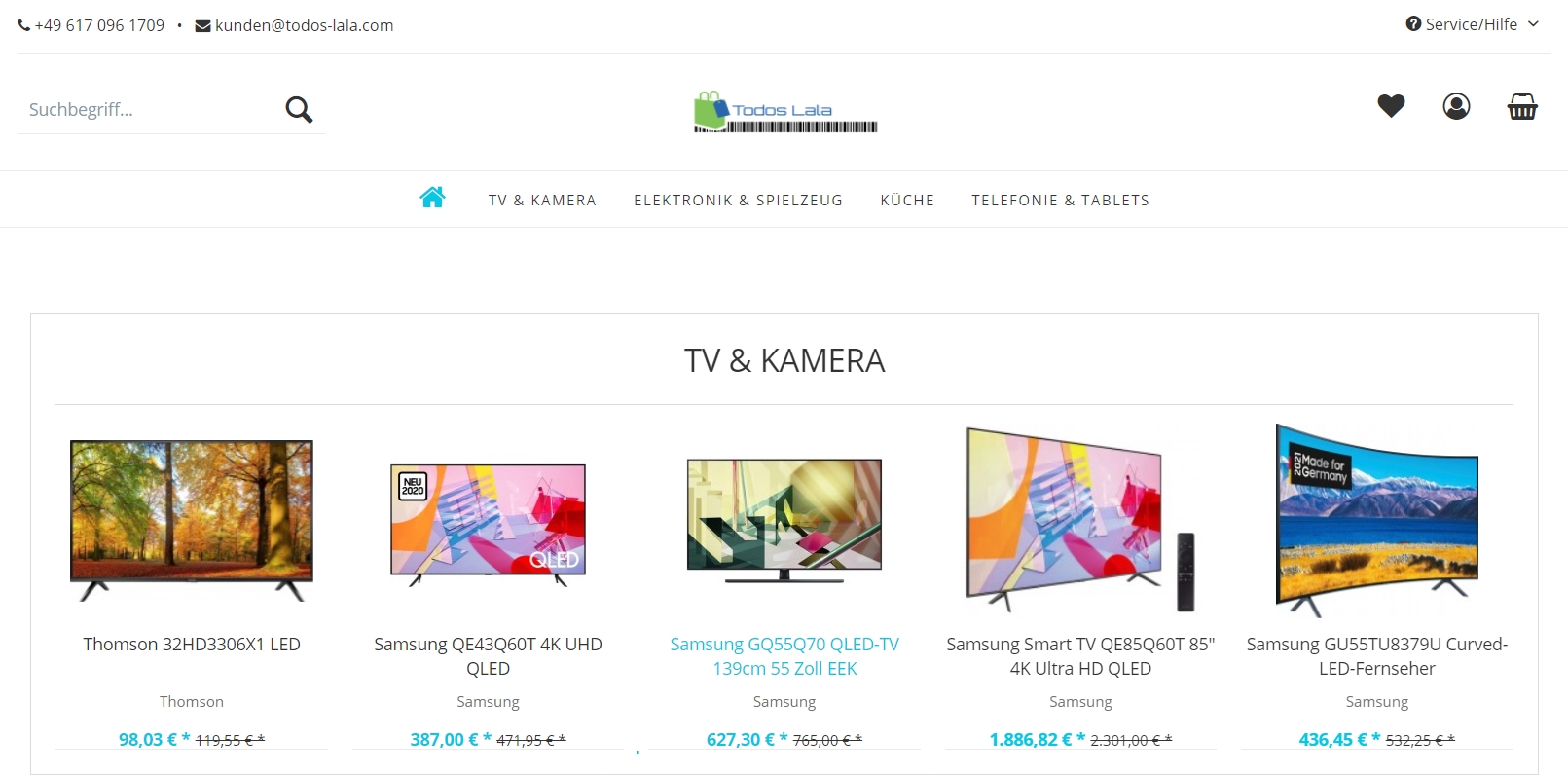Click the kunden@todos-lala.com email link
1568x778 pixels.
[304, 25]
